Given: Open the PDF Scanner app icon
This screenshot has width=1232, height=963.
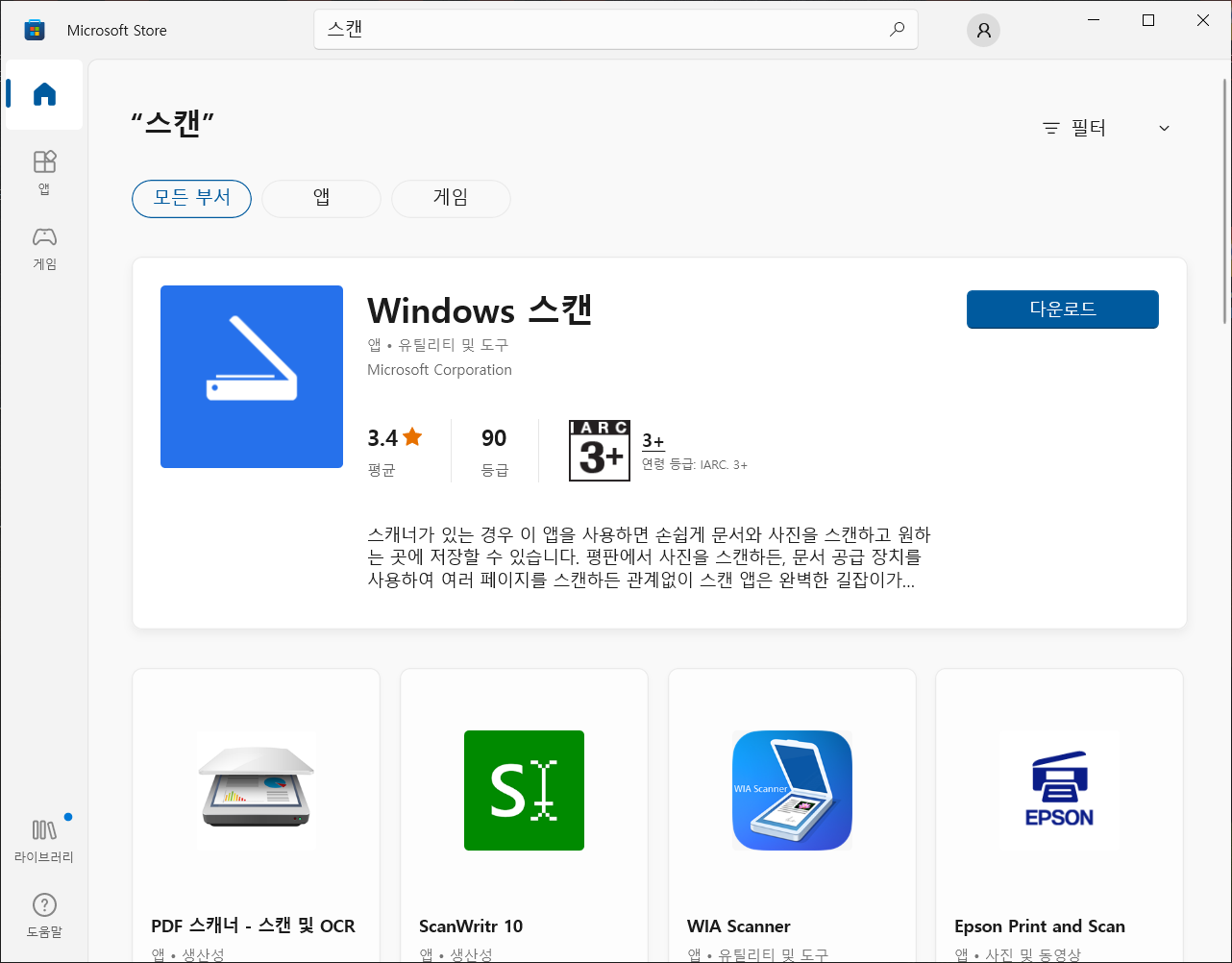Looking at the screenshot, I should (x=257, y=790).
